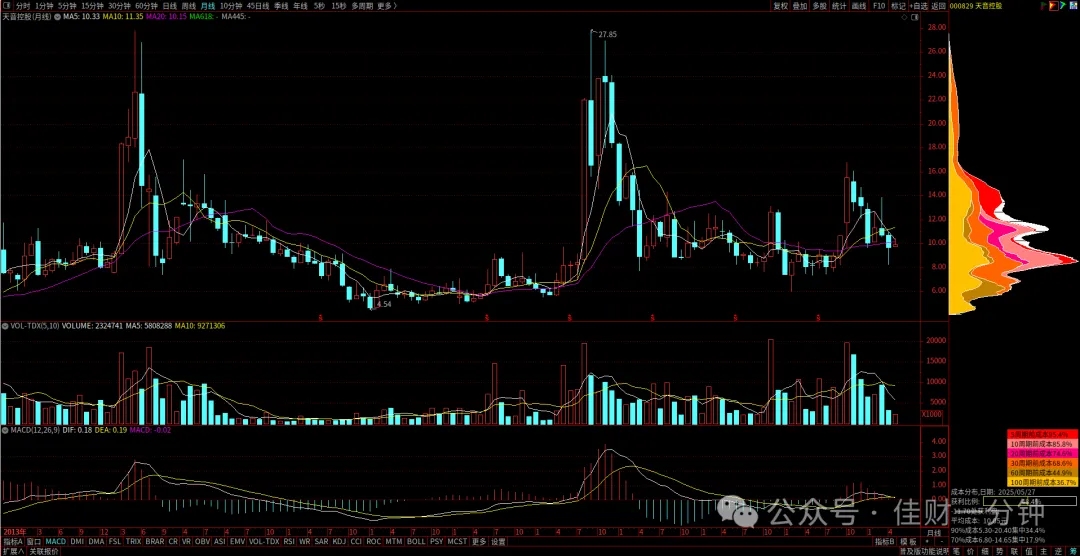Click the 指标A tab
The width and height of the screenshot is (1080, 556).
click(12, 542)
